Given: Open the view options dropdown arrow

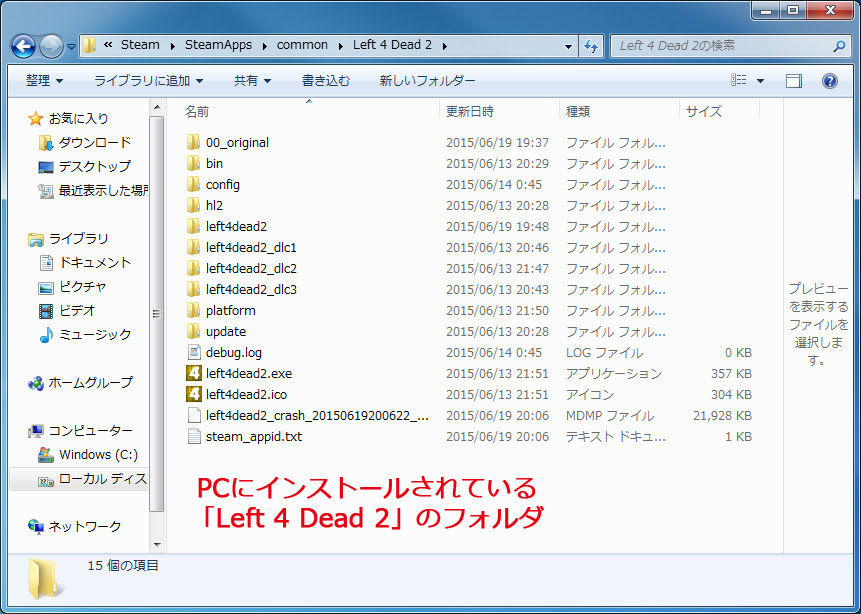Looking at the screenshot, I should 761,81.
